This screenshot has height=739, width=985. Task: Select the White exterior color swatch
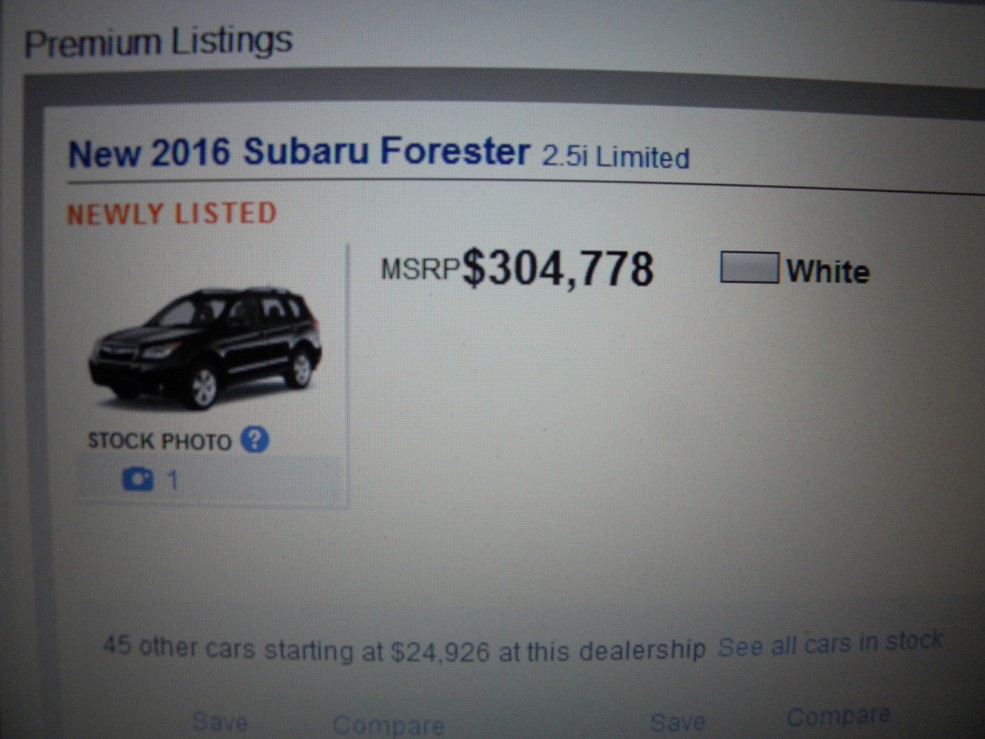(749, 268)
